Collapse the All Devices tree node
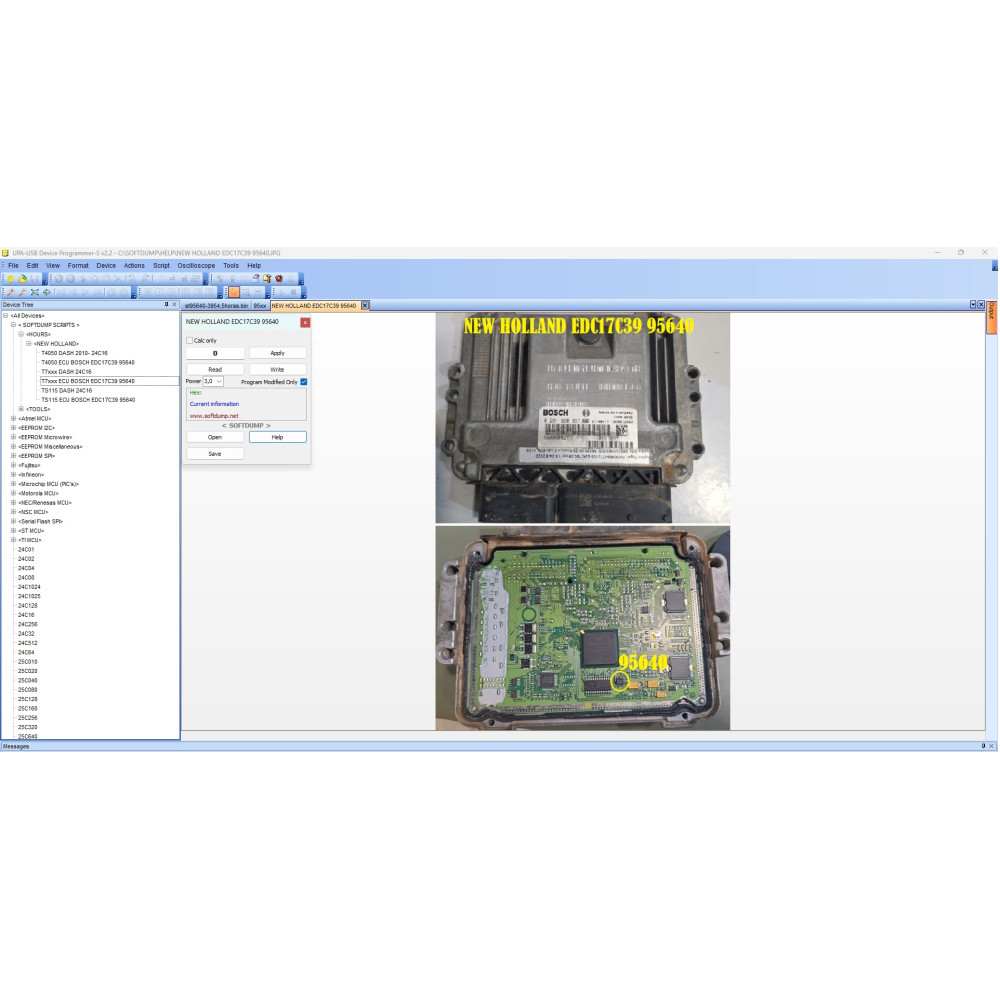Image resolution: width=1000 pixels, height=1000 pixels. point(6,316)
